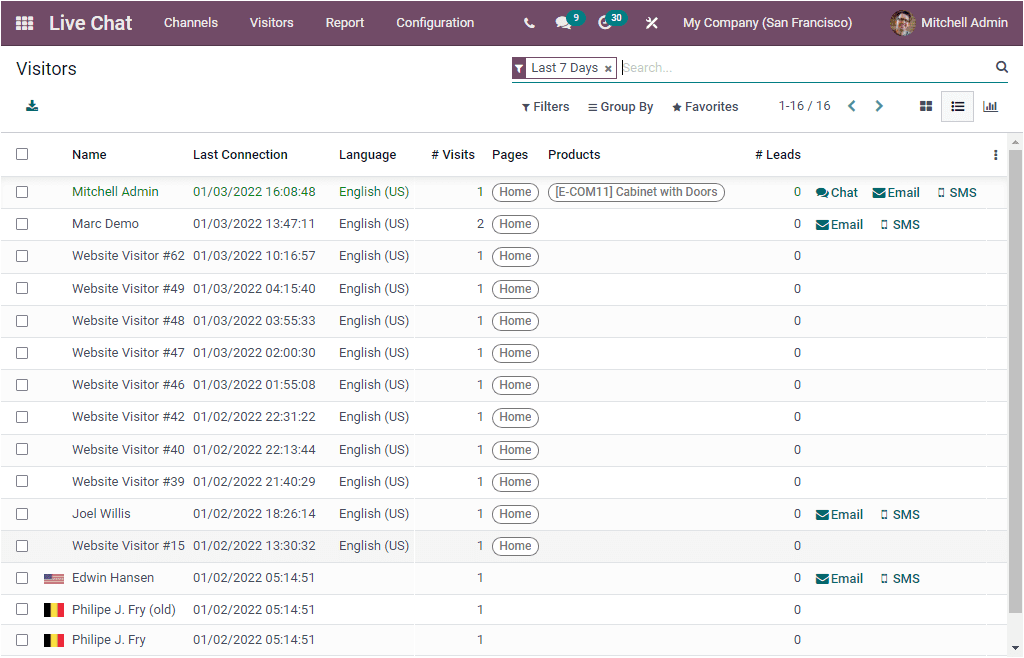1024x658 pixels.
Task: Open the optional columns three-dot icon
Action: [x=995, y=154]
